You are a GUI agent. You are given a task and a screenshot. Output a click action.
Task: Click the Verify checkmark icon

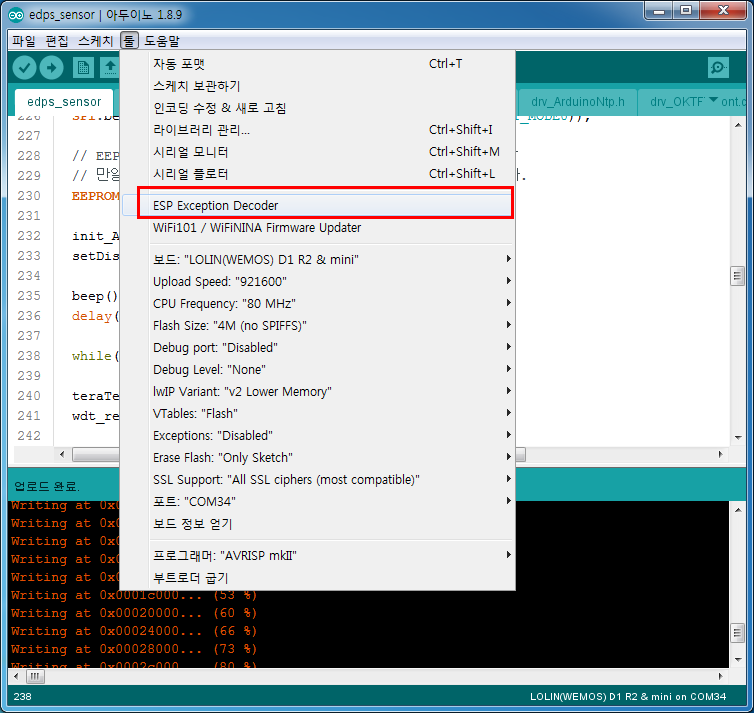(x=24, y=67)
